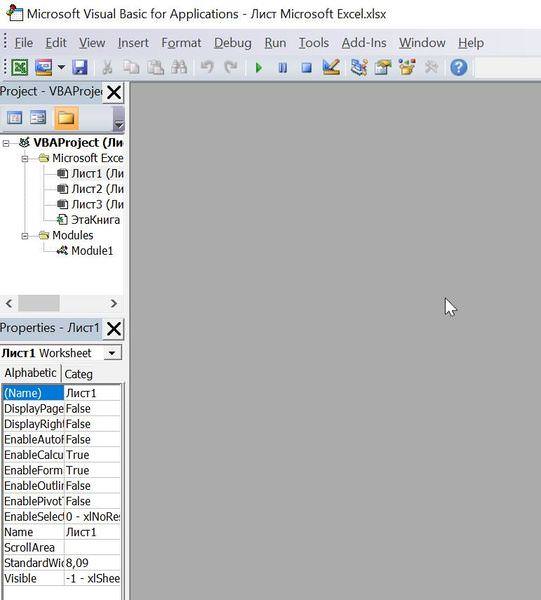The height and width of the screenshot is (600, 541).
Task: Collapse the Modules folder node
Action: [x=24, y=236]
